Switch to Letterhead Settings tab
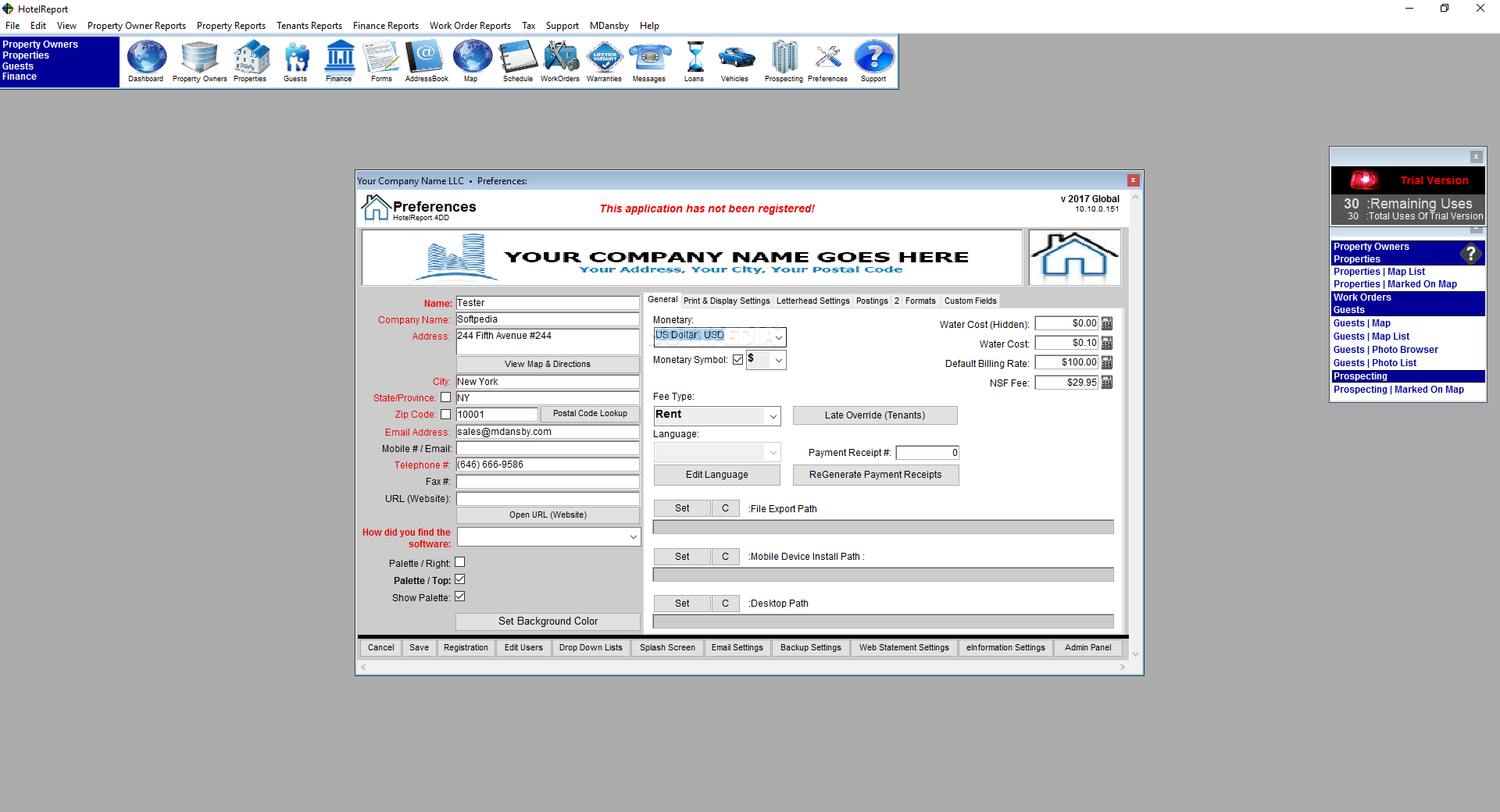This screenshot has height=812, width=1500. [812, 301]
